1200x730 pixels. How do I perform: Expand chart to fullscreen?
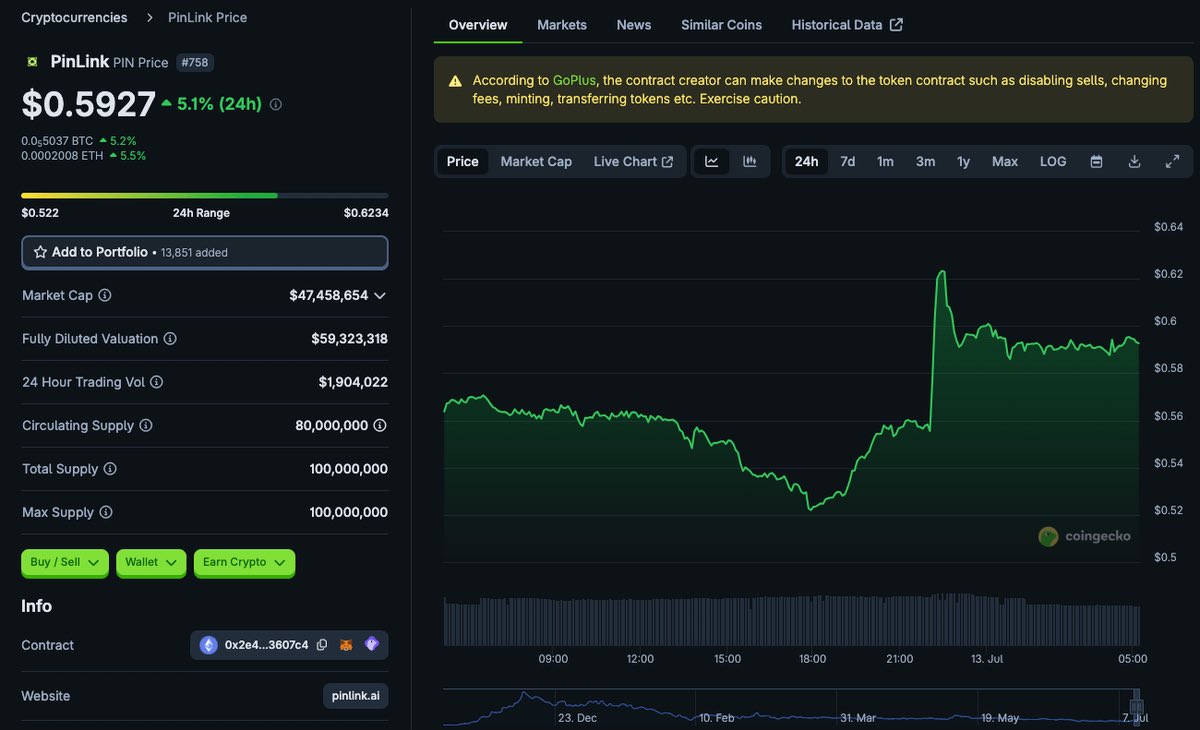(x=1173, y=161)
